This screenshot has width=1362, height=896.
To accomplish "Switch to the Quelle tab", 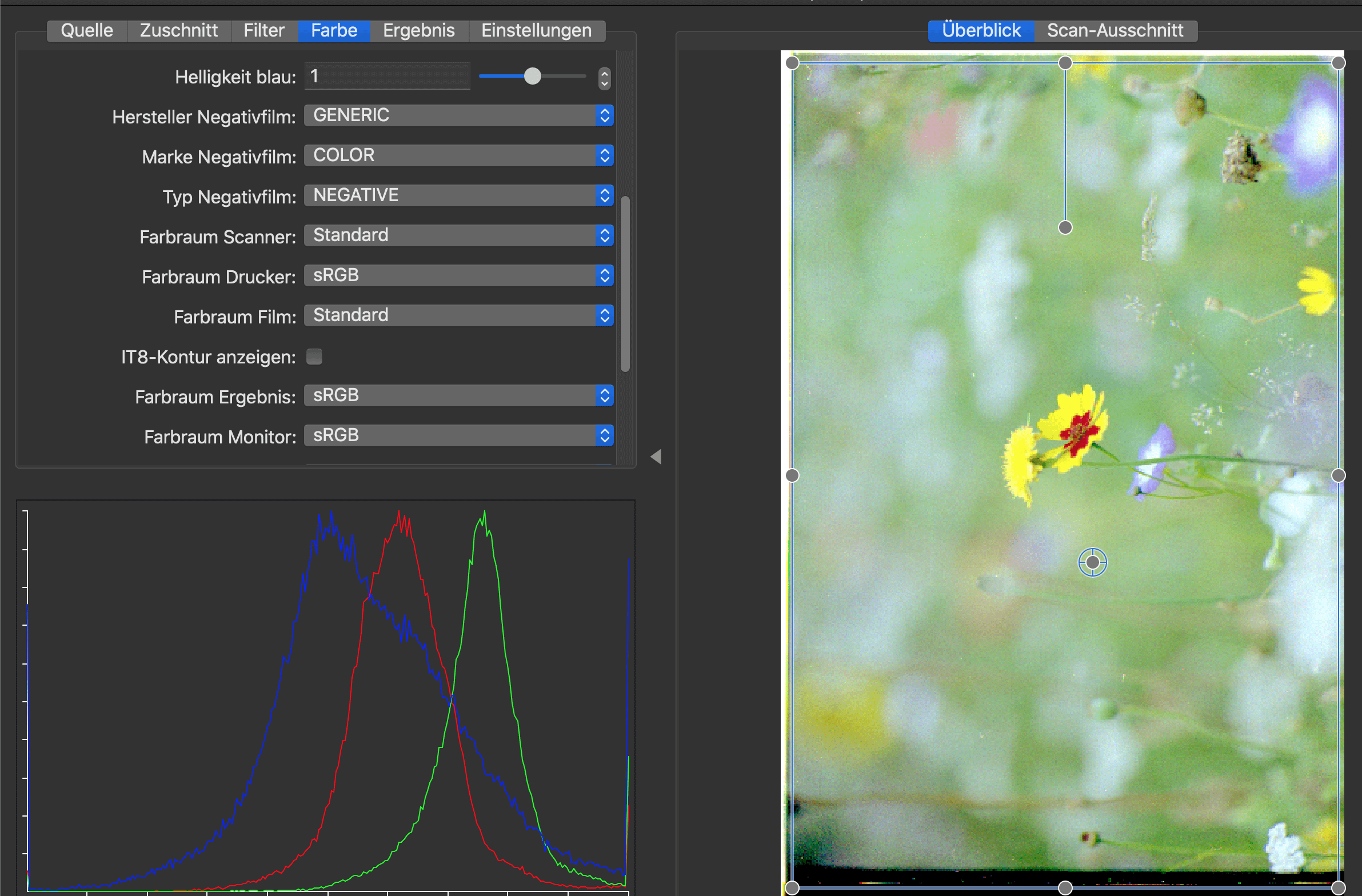I will [x=87, y=30].
